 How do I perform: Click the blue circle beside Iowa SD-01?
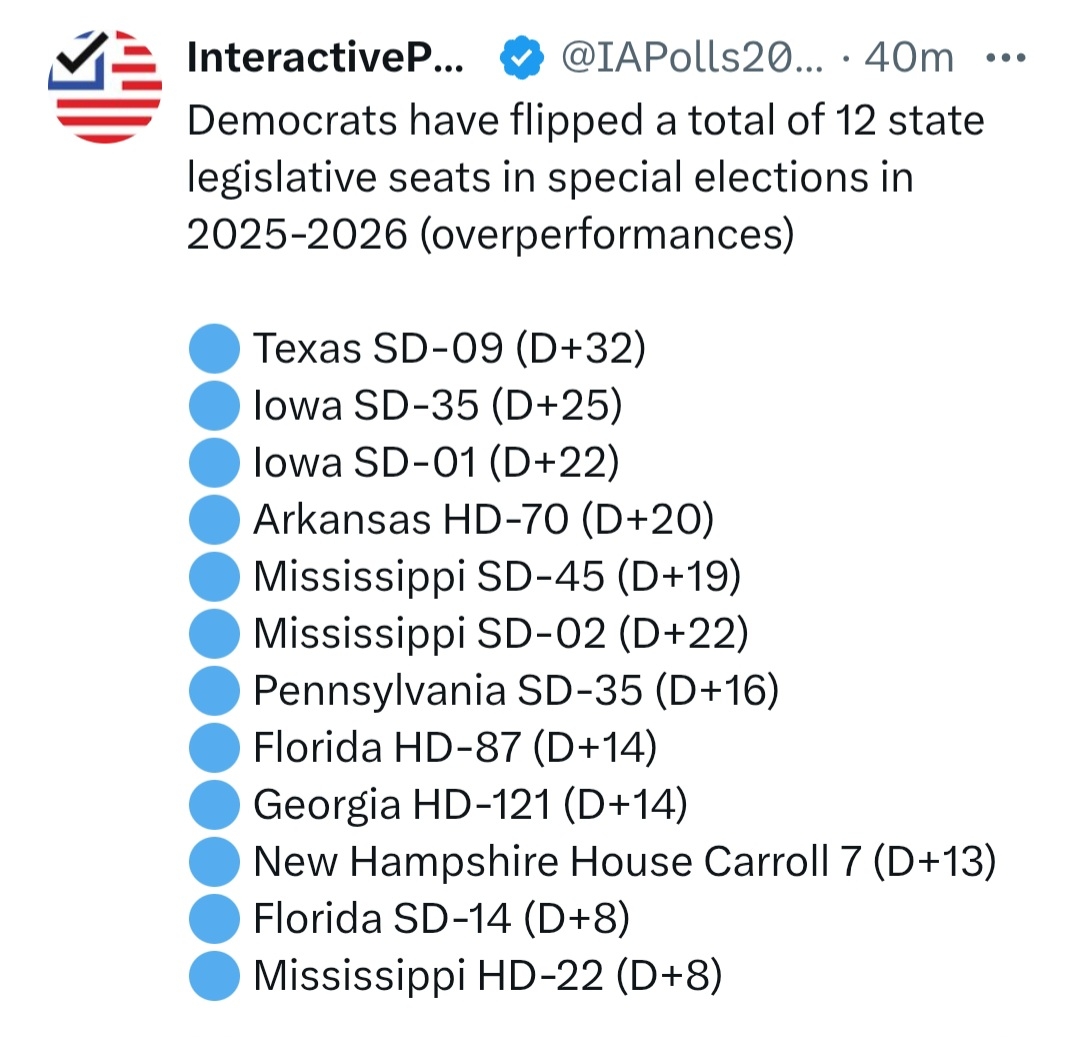[213, 463]
